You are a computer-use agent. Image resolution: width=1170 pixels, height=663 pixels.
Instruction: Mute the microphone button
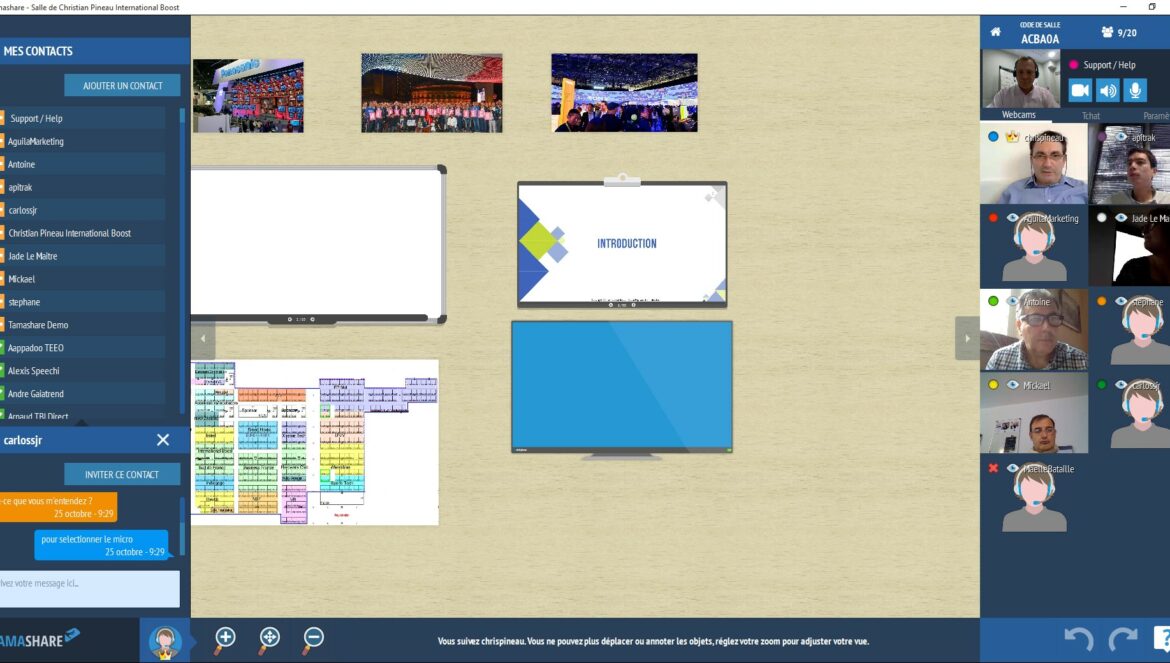point(1134,91)
